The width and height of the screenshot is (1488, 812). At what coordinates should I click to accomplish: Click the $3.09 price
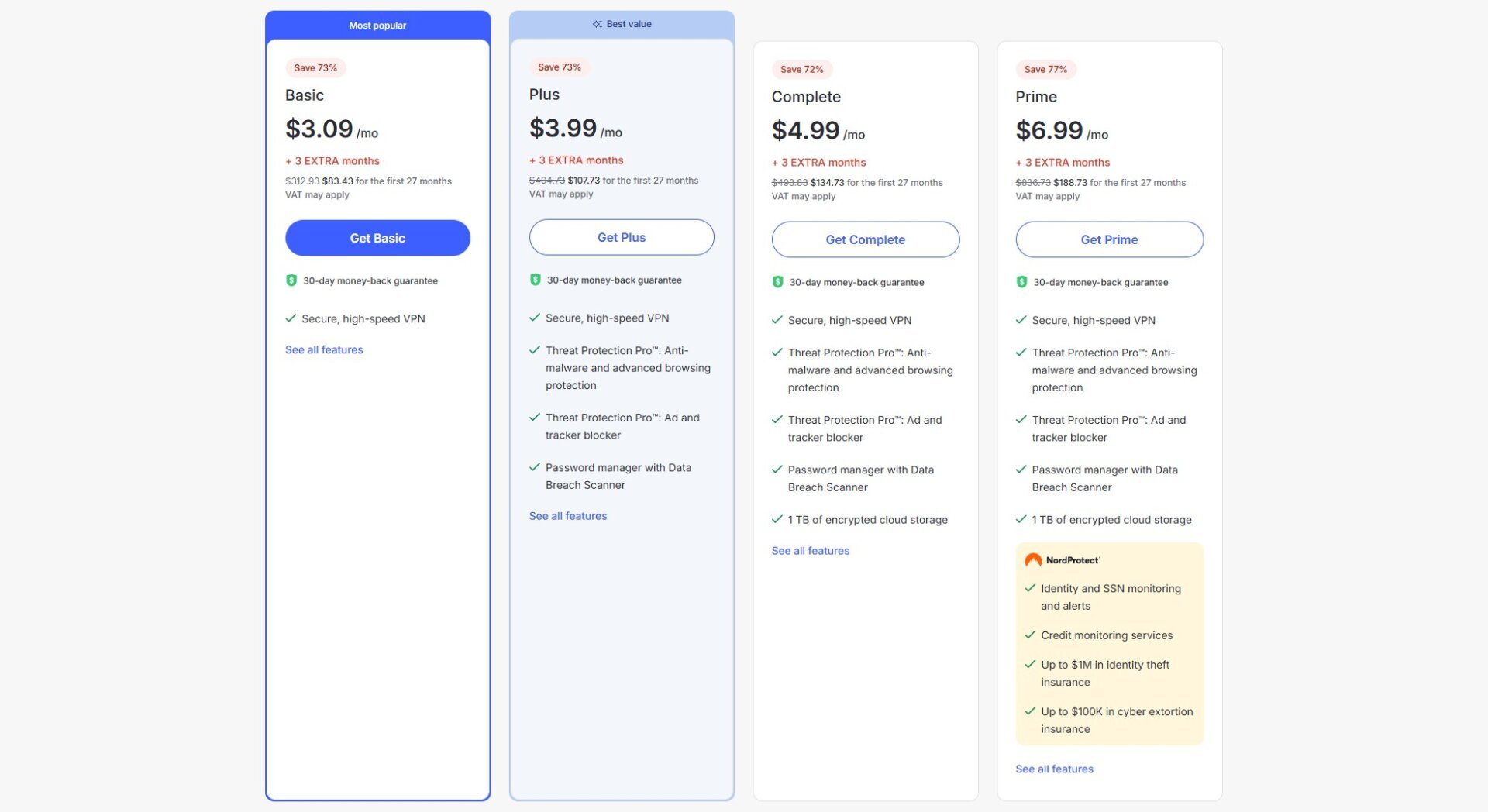point(319,129)
